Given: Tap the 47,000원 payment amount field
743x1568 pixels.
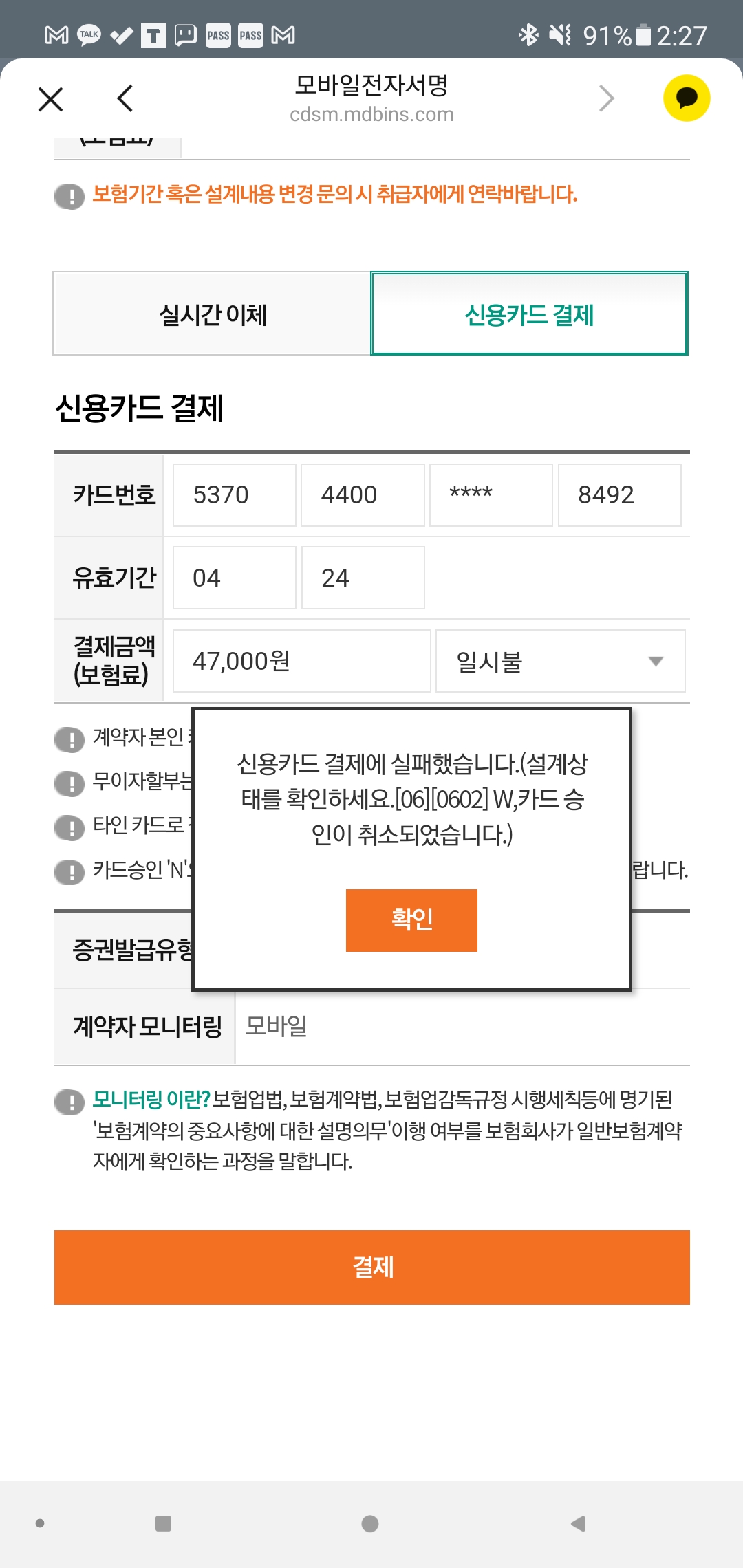Looking at the screenshot, I should point(301,661).
